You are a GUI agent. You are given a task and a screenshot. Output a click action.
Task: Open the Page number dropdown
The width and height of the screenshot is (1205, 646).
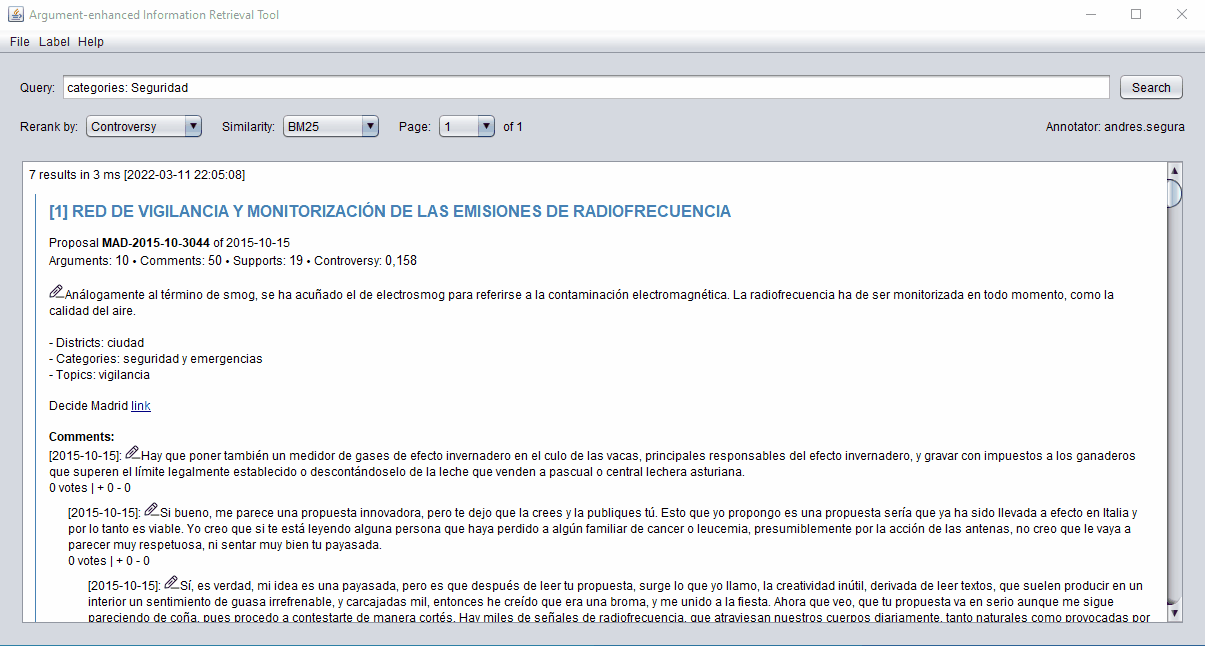tap(468, 126)
